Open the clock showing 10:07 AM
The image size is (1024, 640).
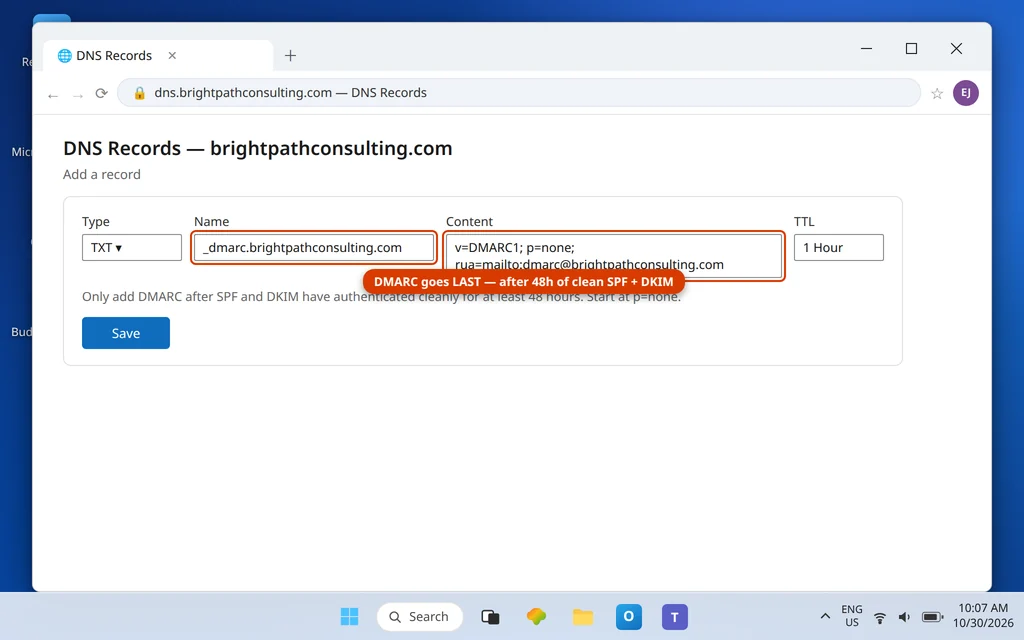(983, 616)
